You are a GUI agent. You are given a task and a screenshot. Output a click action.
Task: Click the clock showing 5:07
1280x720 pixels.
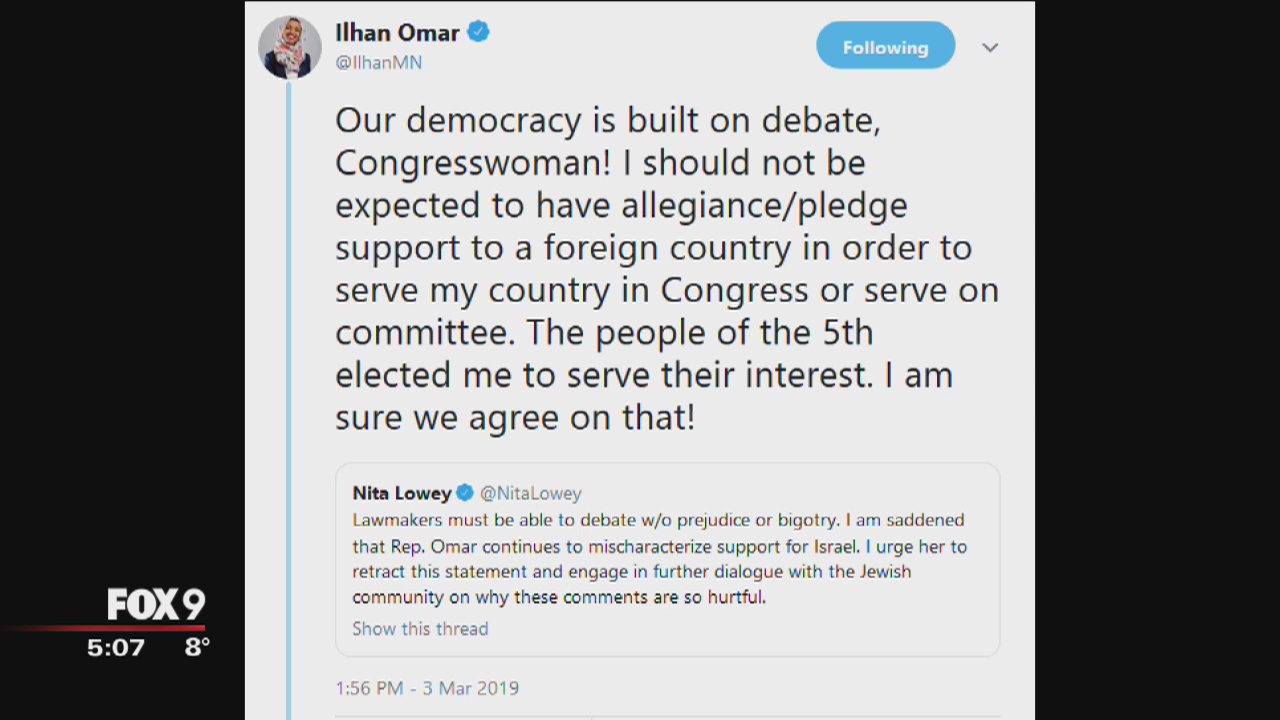[x=115, y=647]
